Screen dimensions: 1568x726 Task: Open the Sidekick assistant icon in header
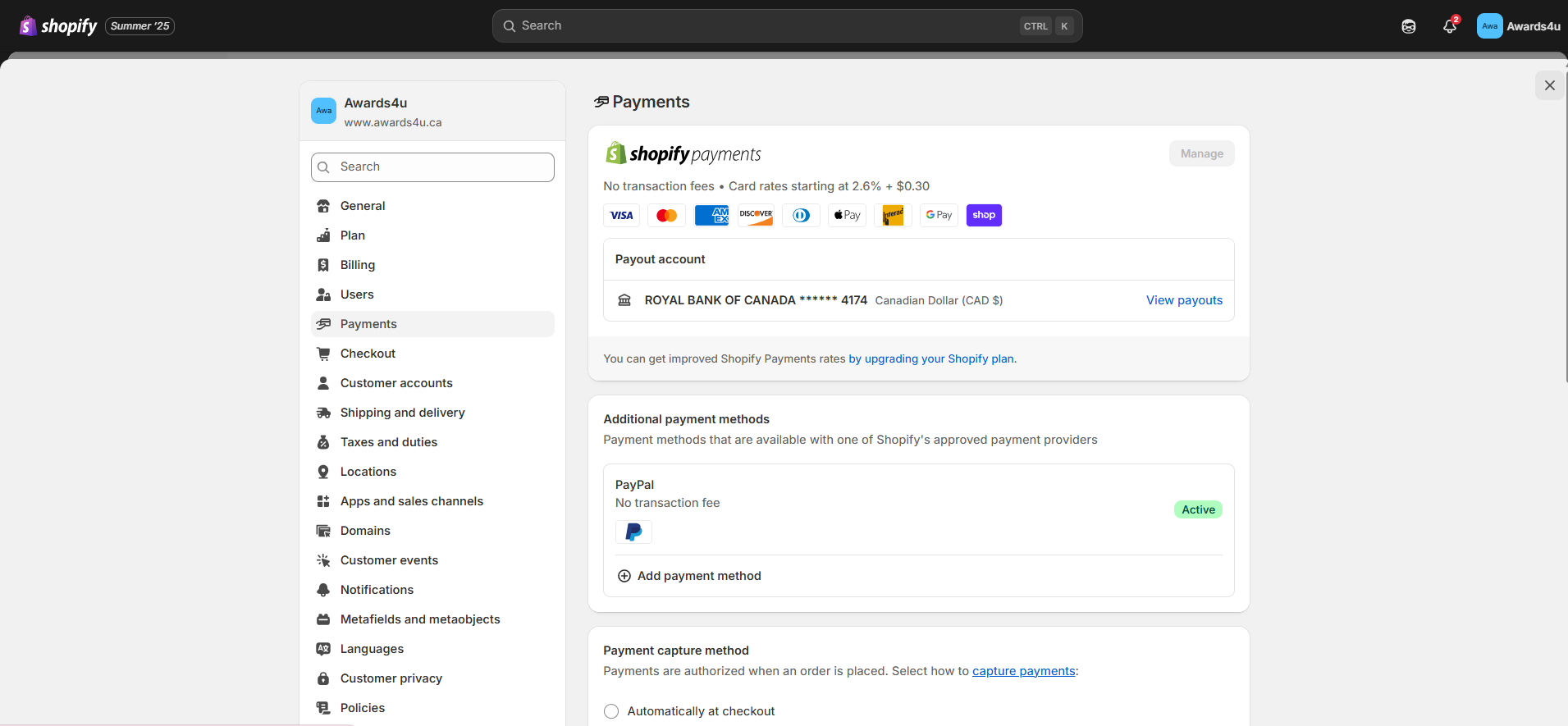point(1408,26)
